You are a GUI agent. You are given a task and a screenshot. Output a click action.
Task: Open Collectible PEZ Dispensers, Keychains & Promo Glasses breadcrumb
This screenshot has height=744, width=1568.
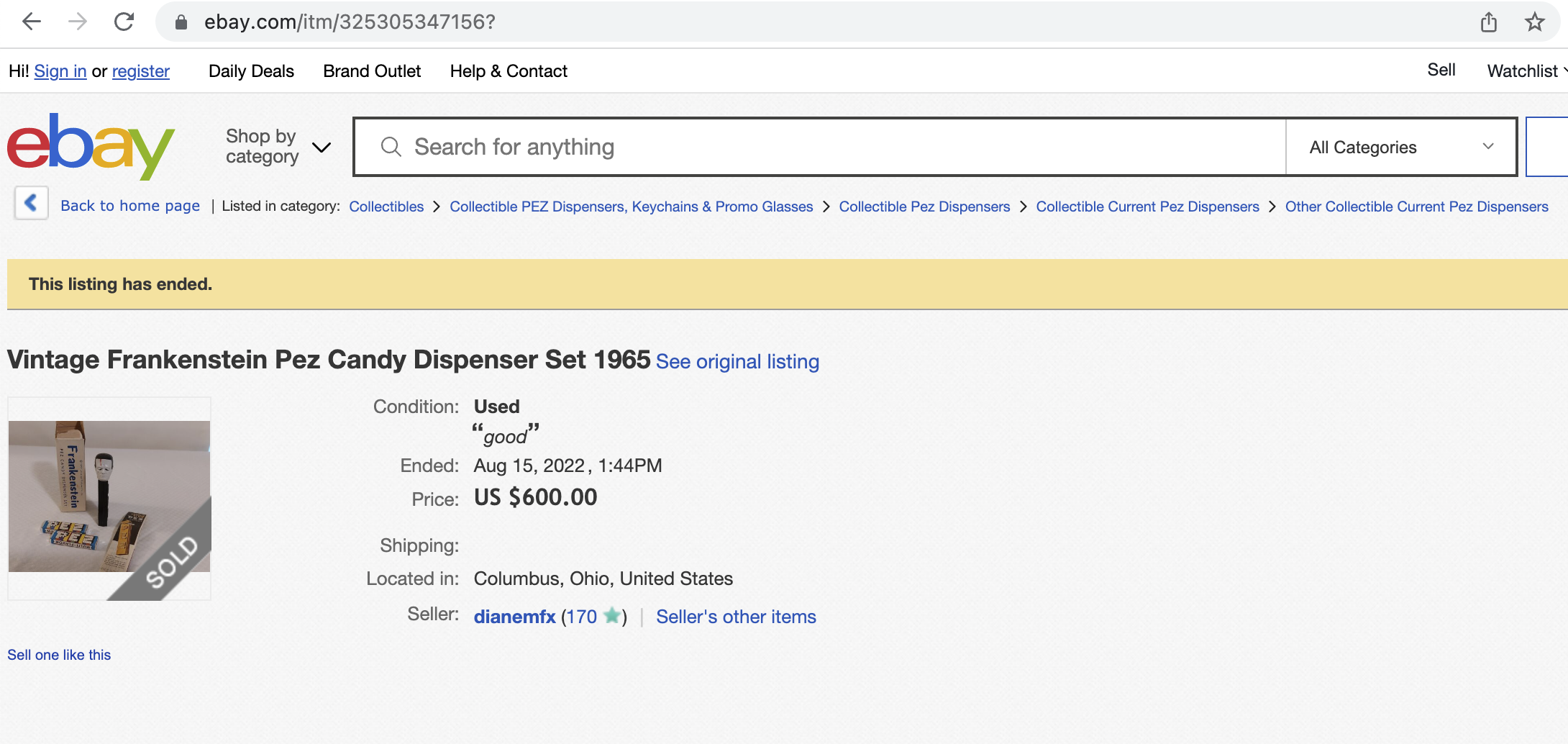[632, 207]
